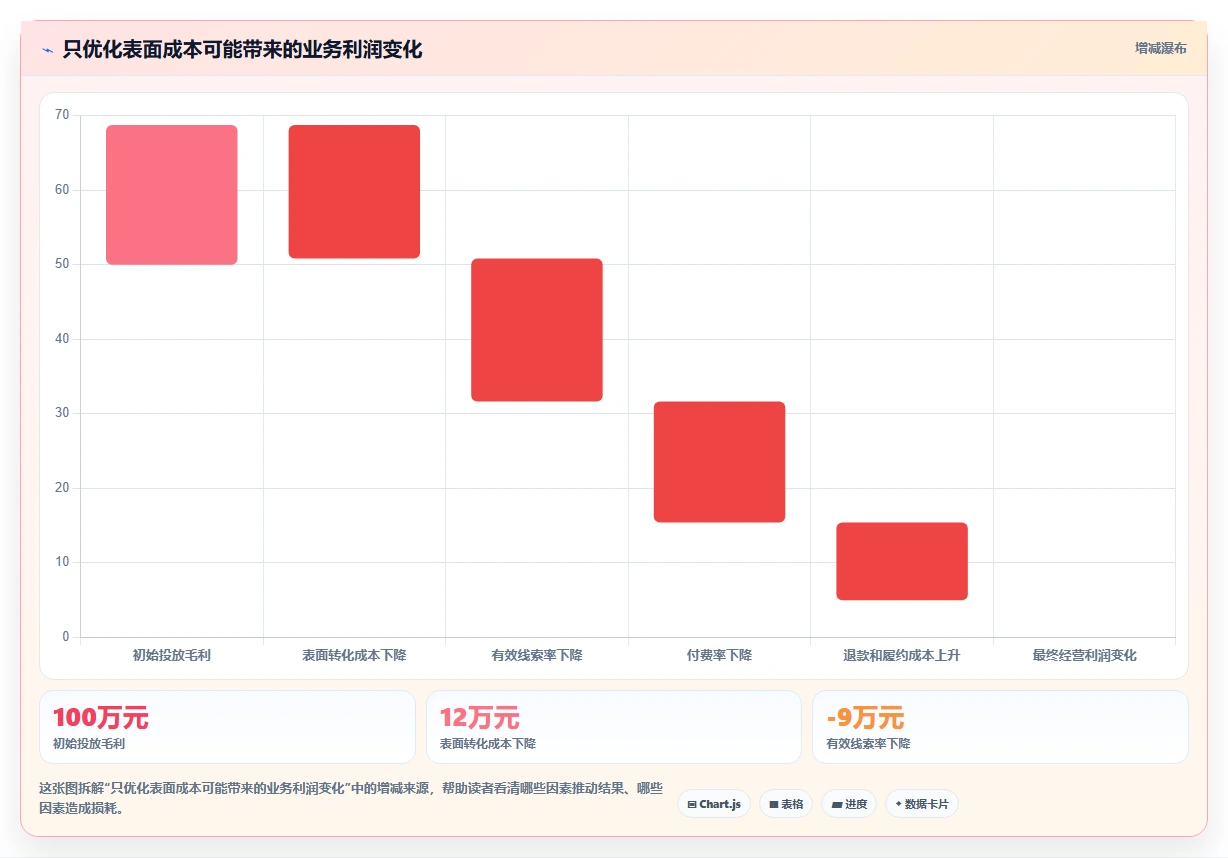This screenshot has height=858, width=1228.
Task: Click the 30 value on the y-axis
Action: (x=62, y=413)
